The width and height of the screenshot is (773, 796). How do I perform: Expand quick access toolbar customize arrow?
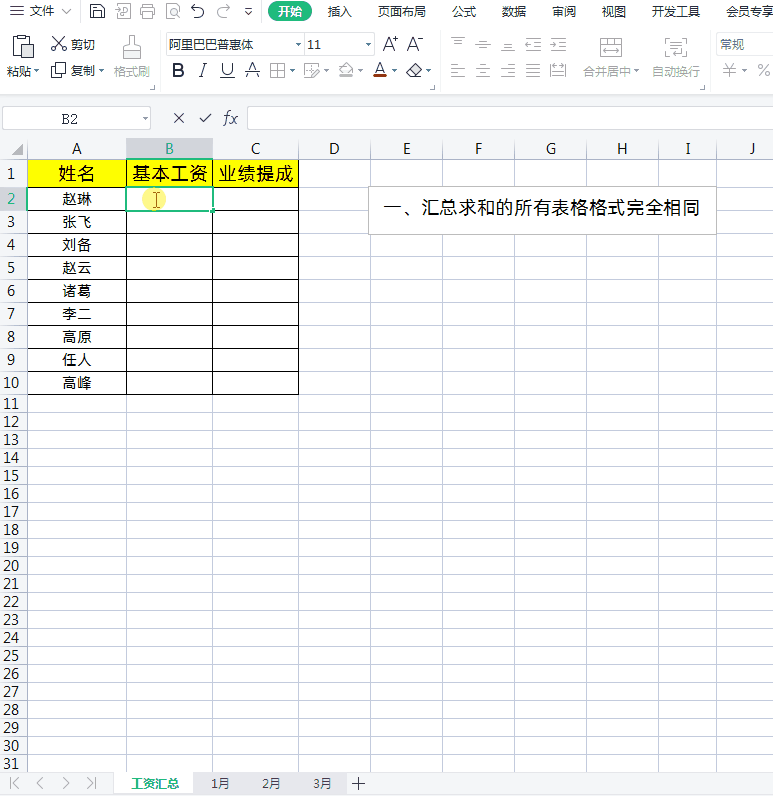[248, 11]
